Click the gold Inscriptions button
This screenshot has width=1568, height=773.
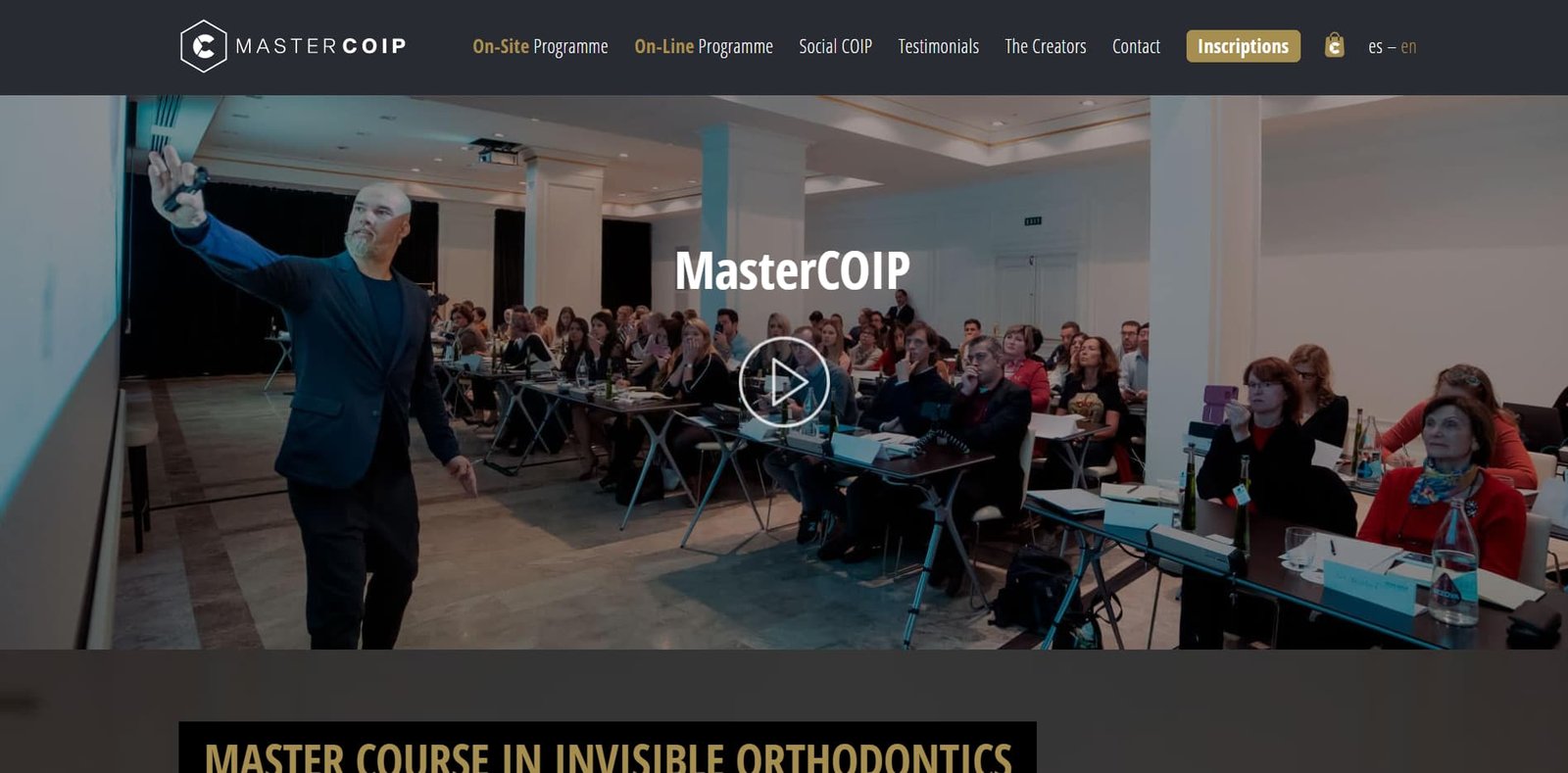[1243, 46]
